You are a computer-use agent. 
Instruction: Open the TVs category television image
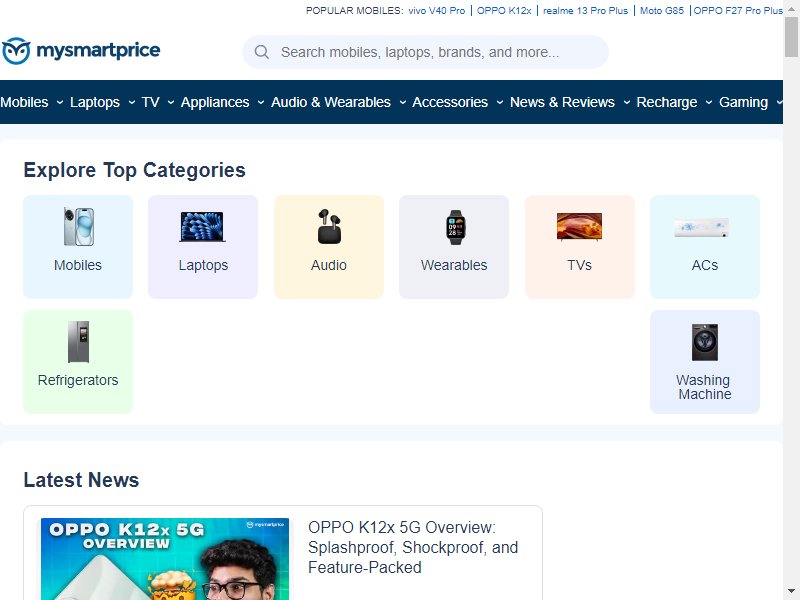click(579, 227)
